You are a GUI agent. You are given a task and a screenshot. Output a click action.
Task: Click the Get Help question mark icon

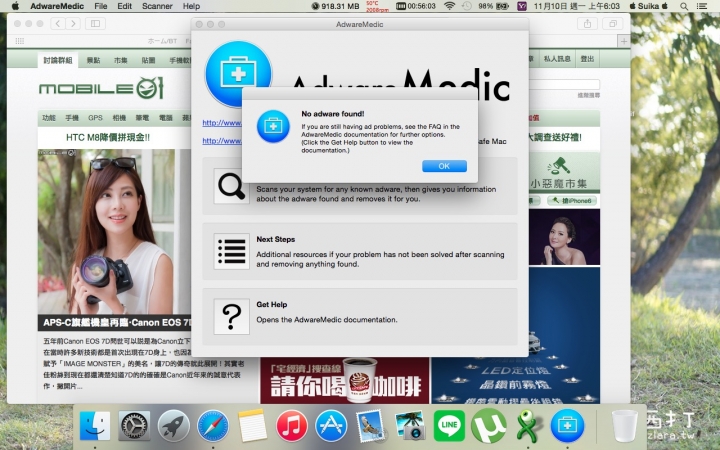(231, 316)
